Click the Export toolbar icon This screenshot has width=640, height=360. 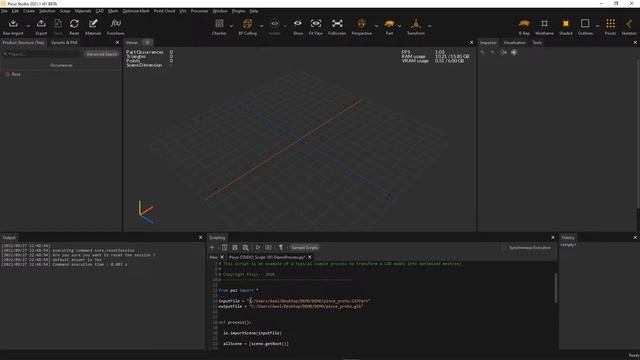tap(41, 24)
